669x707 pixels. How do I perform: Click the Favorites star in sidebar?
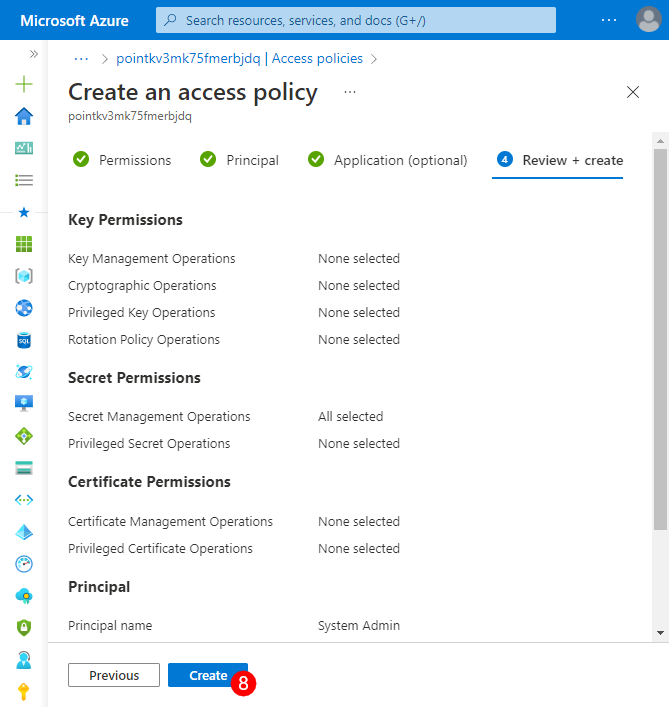pos(24,212)
